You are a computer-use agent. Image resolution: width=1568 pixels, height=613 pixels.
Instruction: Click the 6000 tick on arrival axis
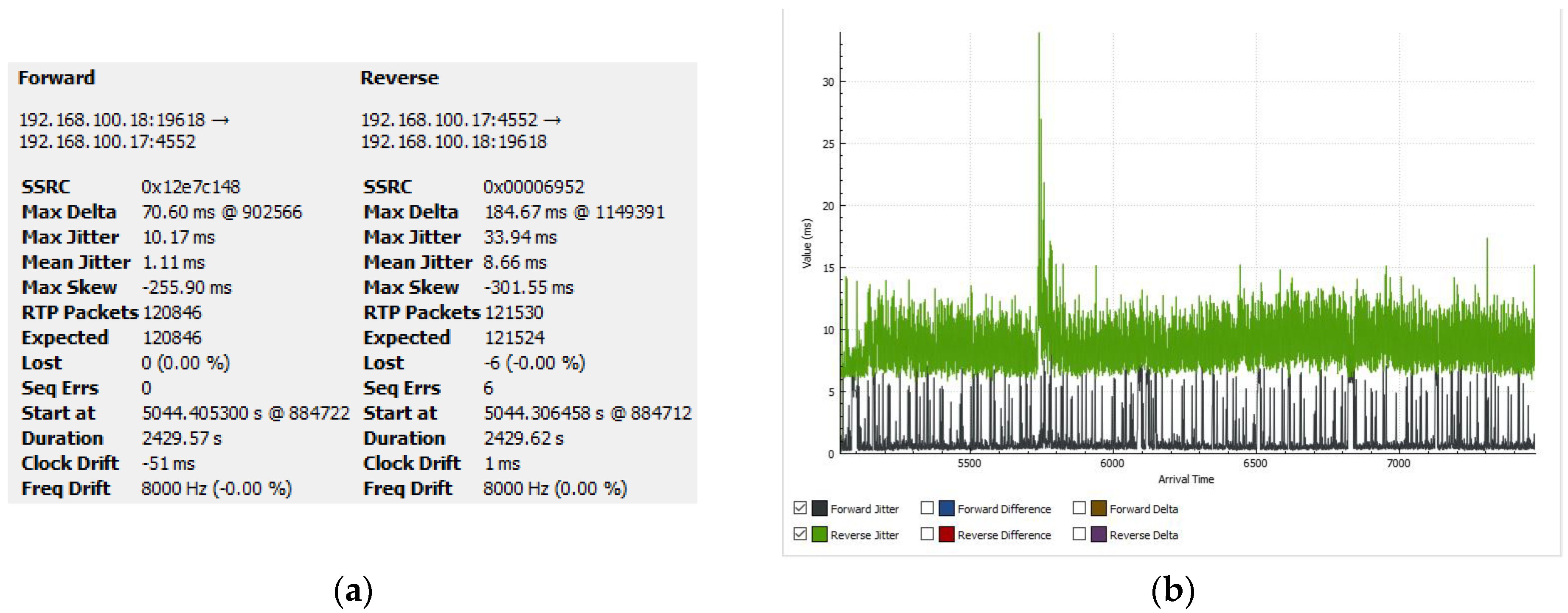point(1112,463)
